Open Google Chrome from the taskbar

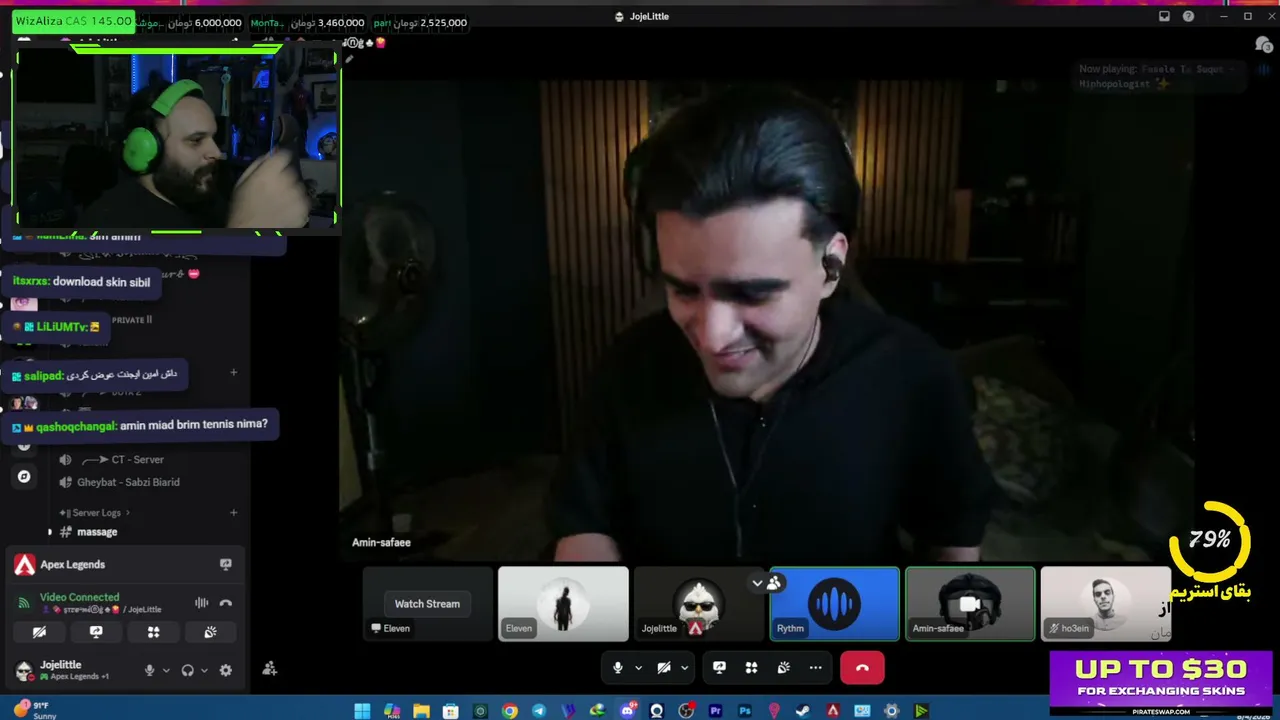[x=510, y=711]
